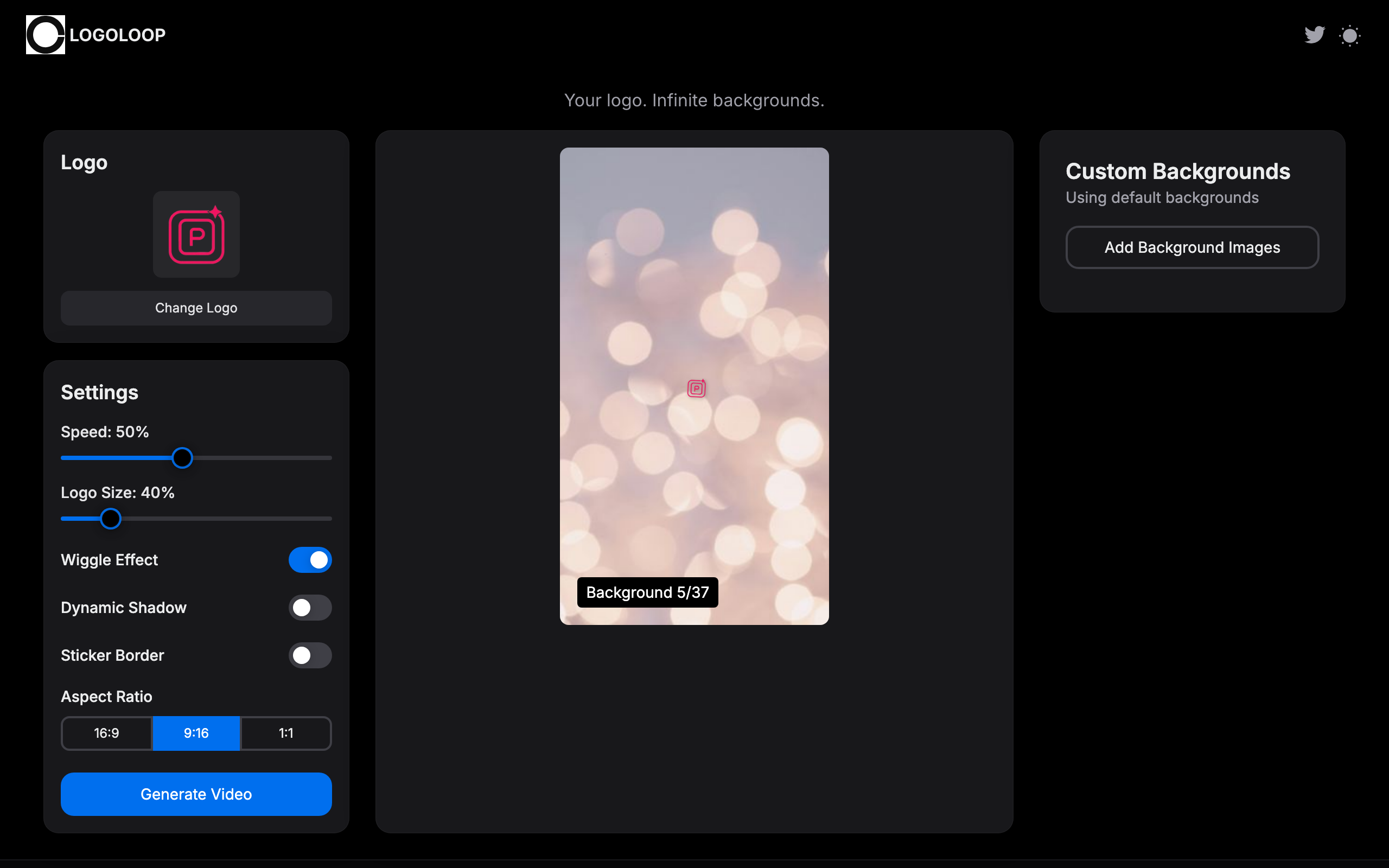Turn on Sticker Border
Image resolution: width=1389 pixels, height=868 pixels.
(310, 655)
